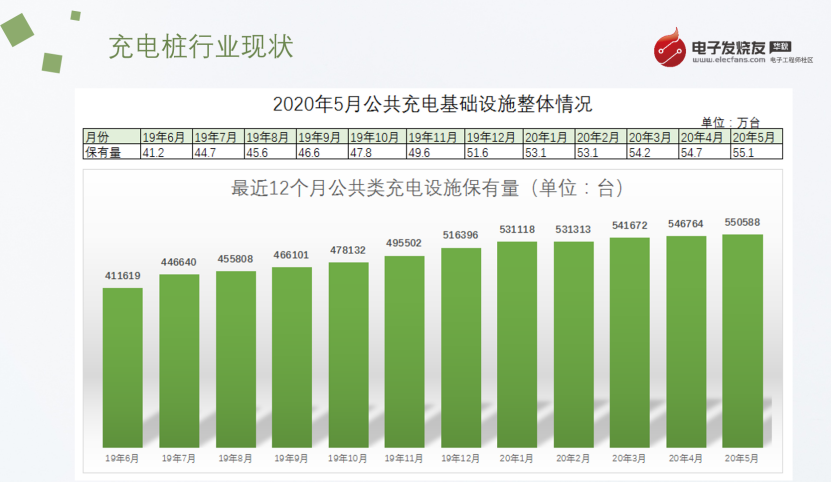Click the 电子发烧友 brand name text

729,46
